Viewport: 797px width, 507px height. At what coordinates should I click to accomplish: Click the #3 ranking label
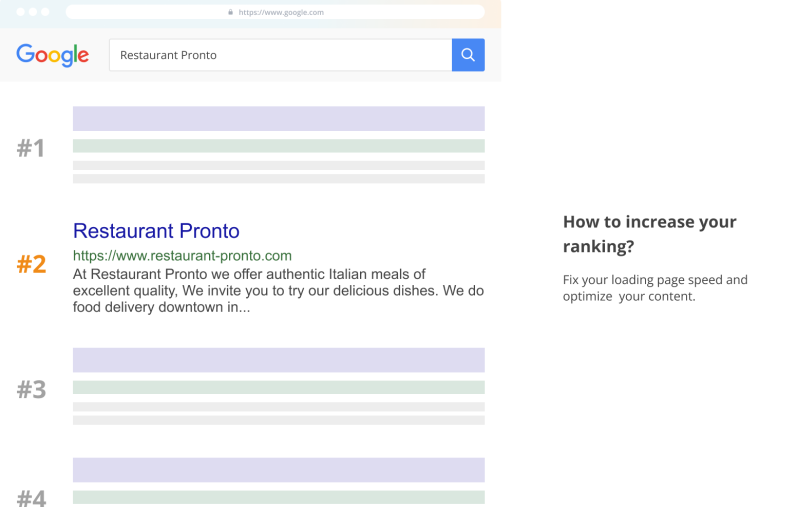[x=32, y=390]
